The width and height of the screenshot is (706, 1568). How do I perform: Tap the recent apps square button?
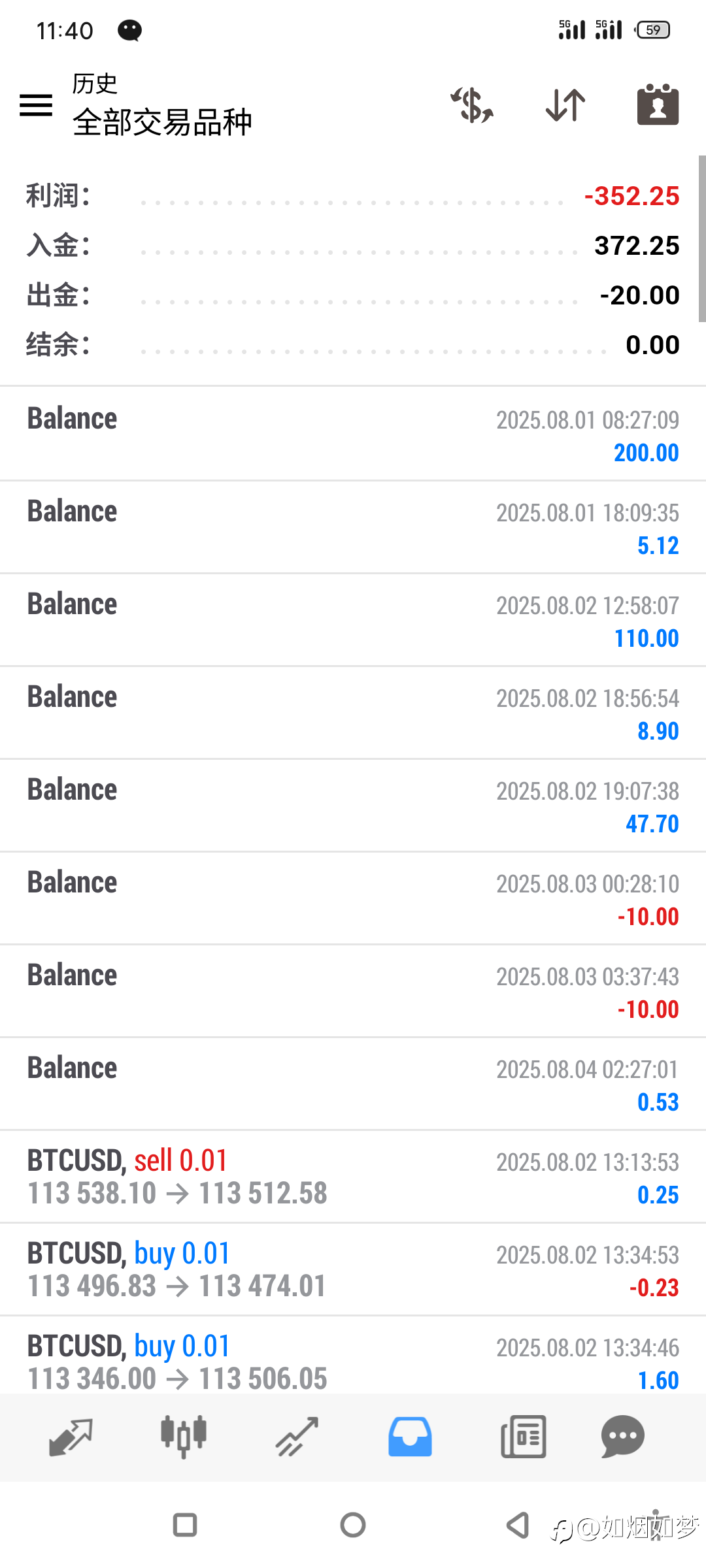[185, 1525]
